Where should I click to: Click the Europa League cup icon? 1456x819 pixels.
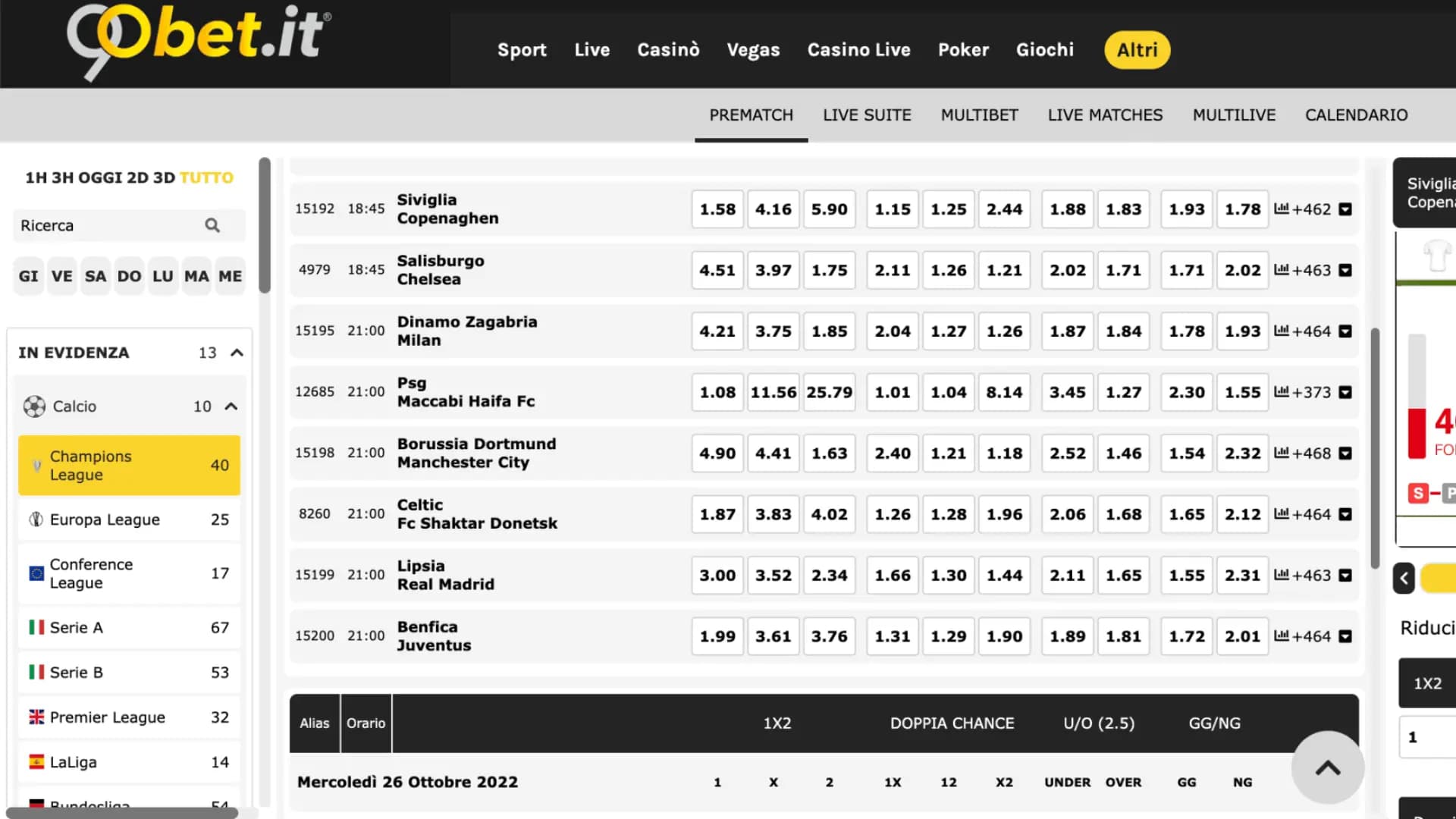coord(36,519)
